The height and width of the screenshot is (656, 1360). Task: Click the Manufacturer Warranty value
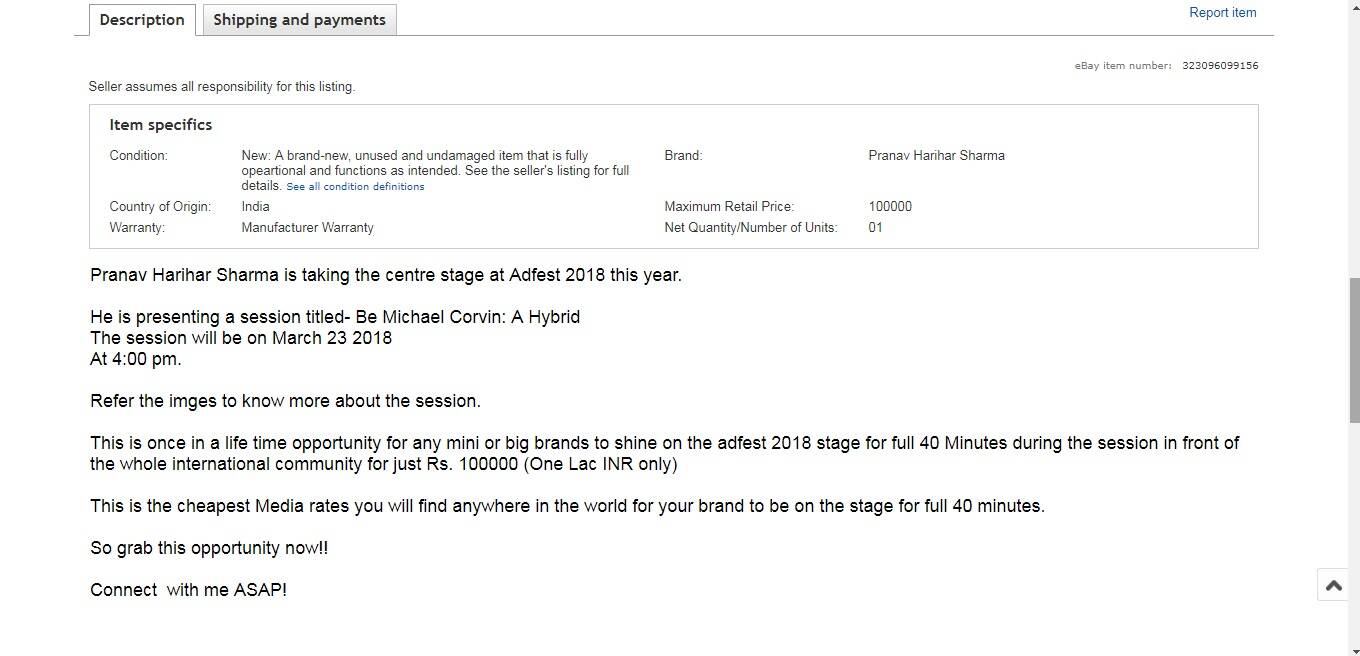pyautogui.click(x=307, y=228)
